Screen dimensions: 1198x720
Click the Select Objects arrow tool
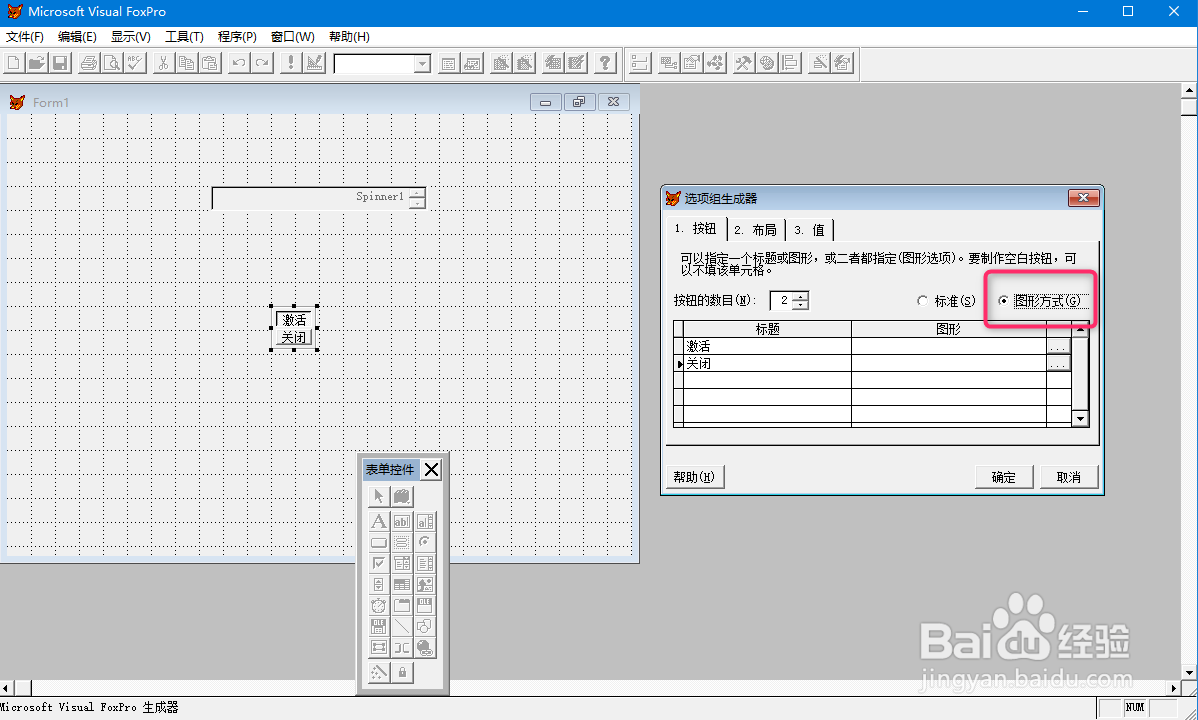378,496
